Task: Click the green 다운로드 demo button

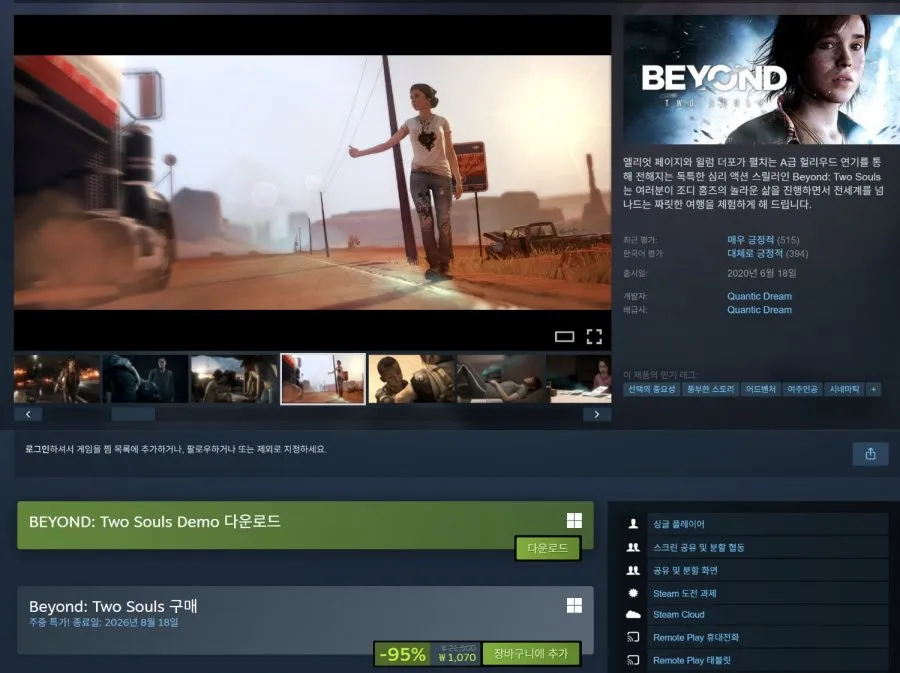Action: point(548,548)
